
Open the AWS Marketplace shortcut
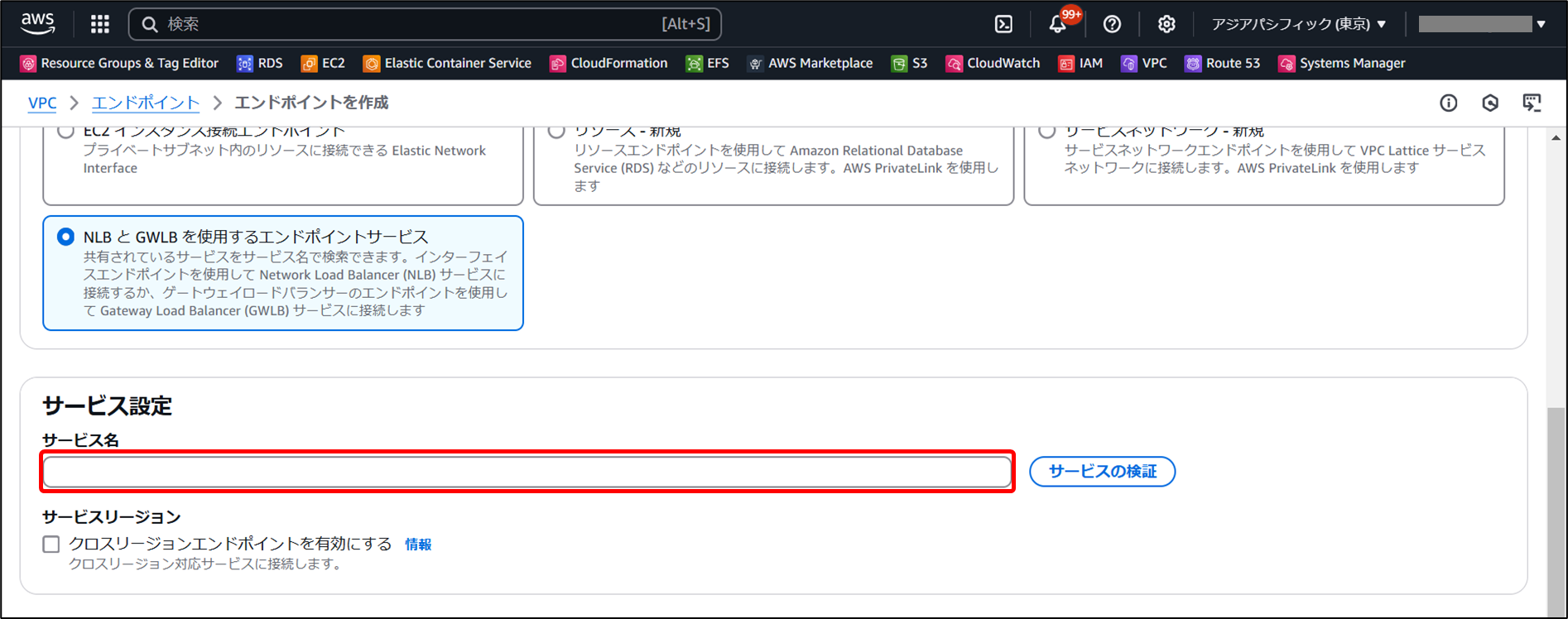810,63
